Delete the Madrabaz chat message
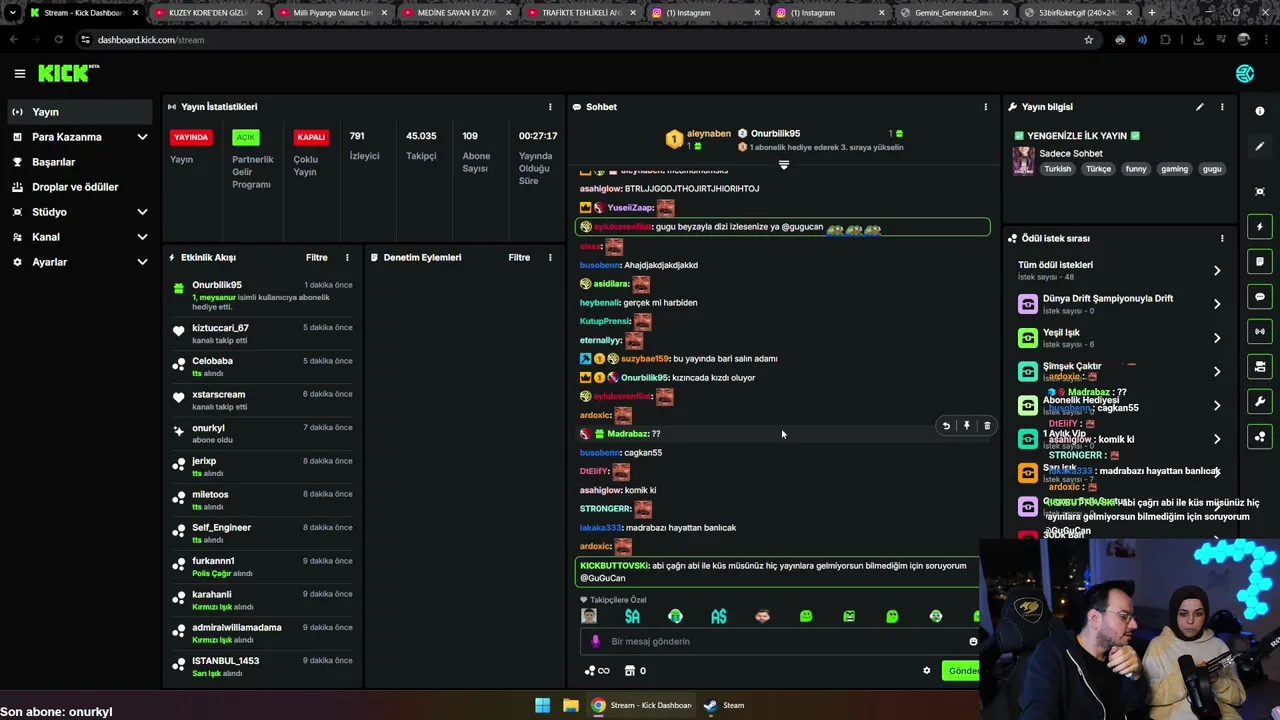Viewport: 1280px width, 720px height. click(x=987, y=426)
